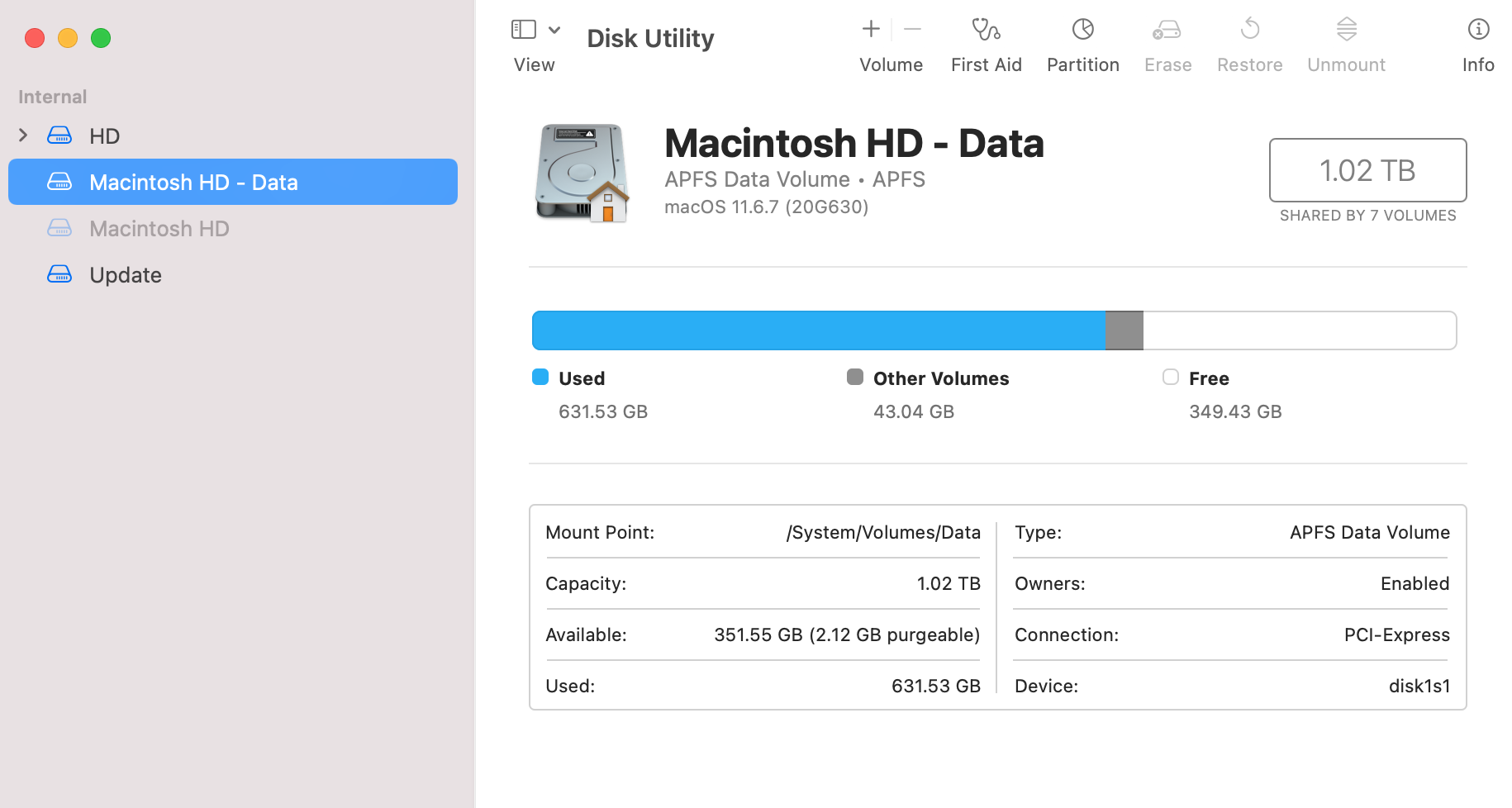This screenshot has height=808, width=1512.
Task: Click the APFS Data Volume type value
Action: pyautogui.click(x=1370, y=532)
